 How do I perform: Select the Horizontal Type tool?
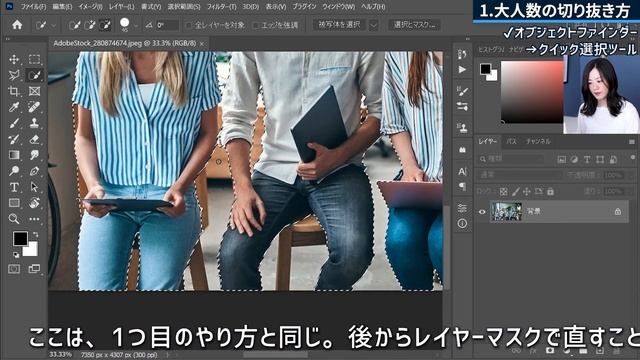click(14, 187)
